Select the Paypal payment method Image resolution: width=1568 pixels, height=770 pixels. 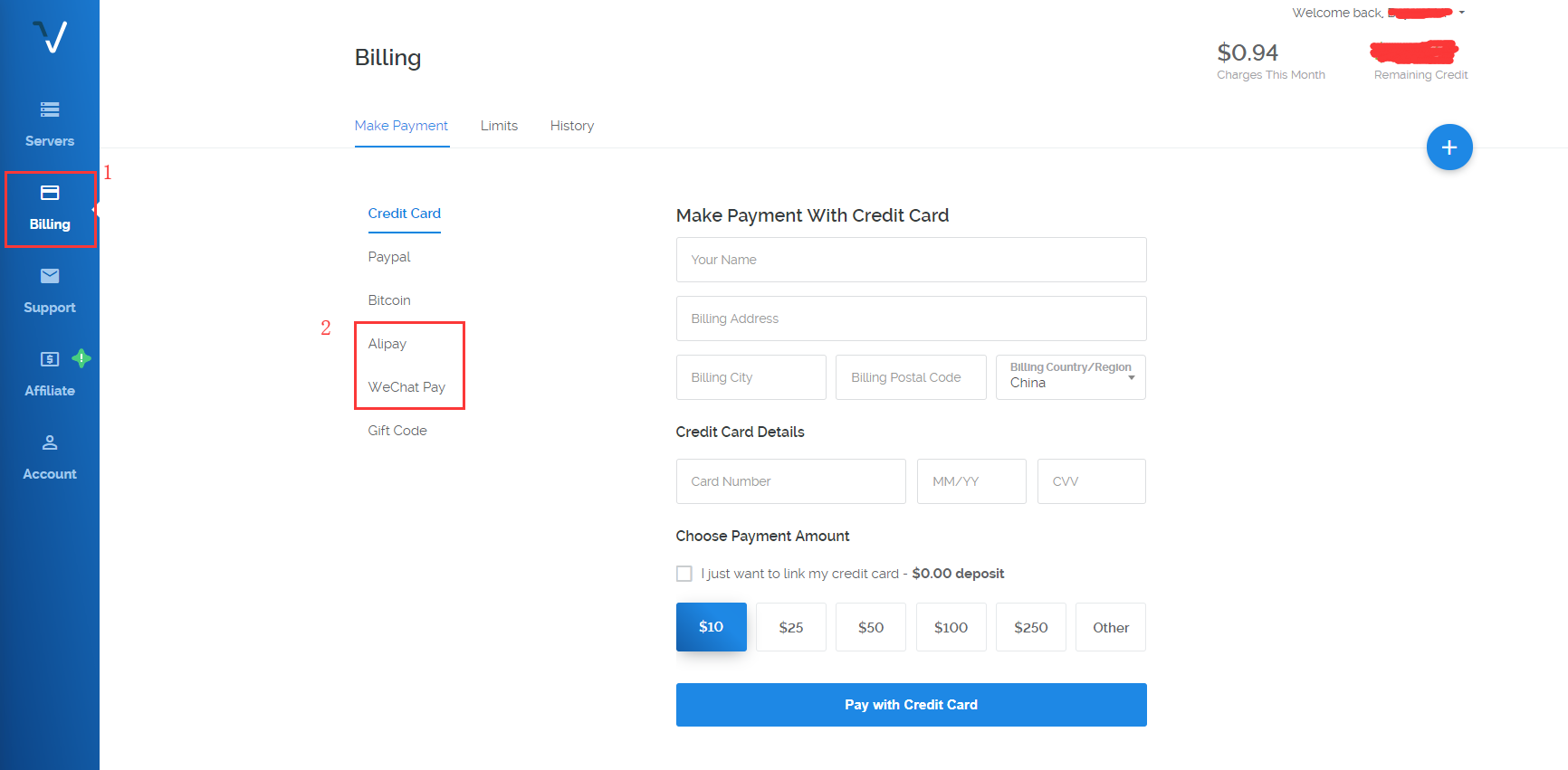(x=389, y=257)
